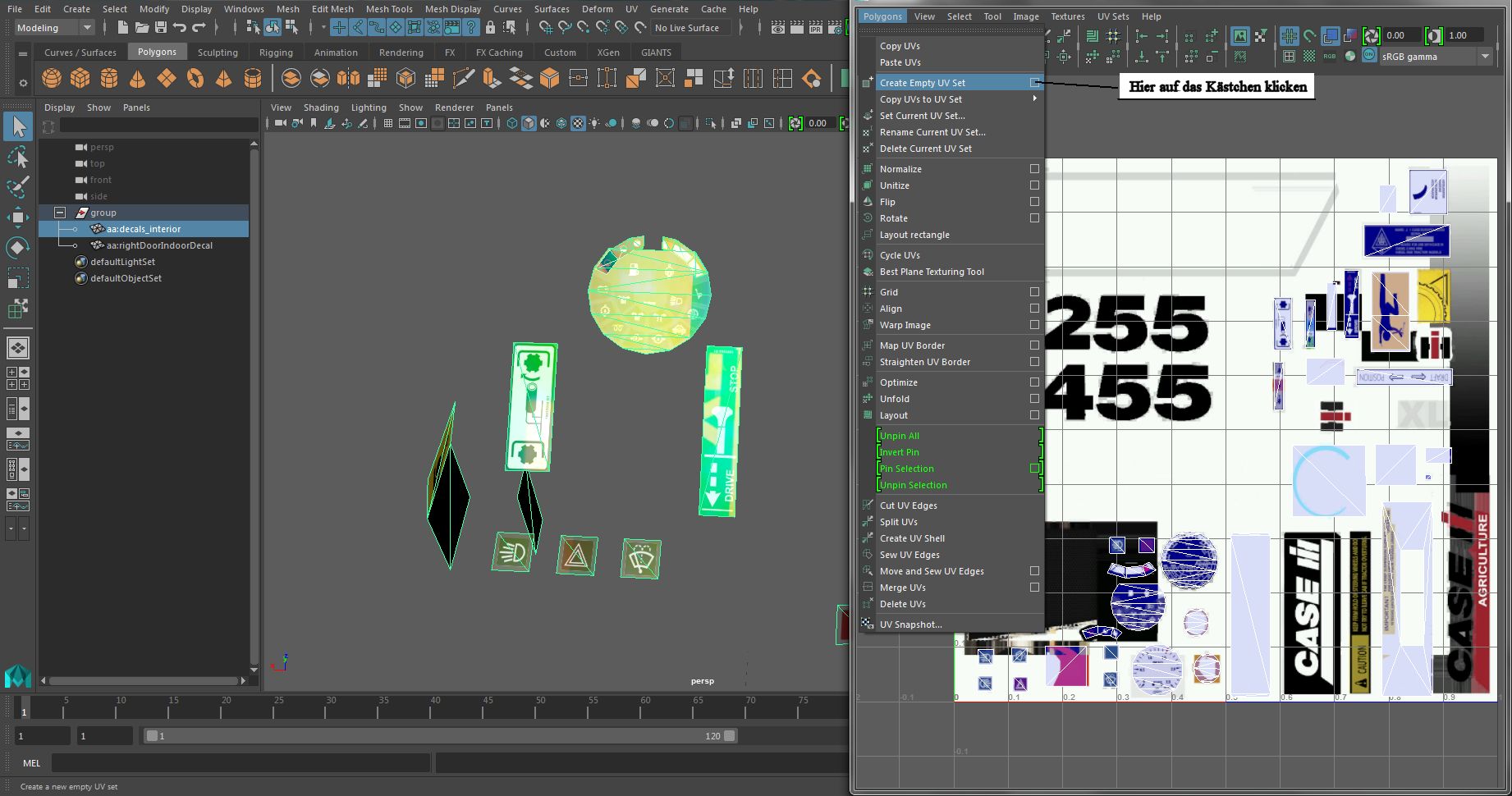1512x796 pixels.
Task: Select the Lasso tool in the toolbox
Action: tap(17, 157)
